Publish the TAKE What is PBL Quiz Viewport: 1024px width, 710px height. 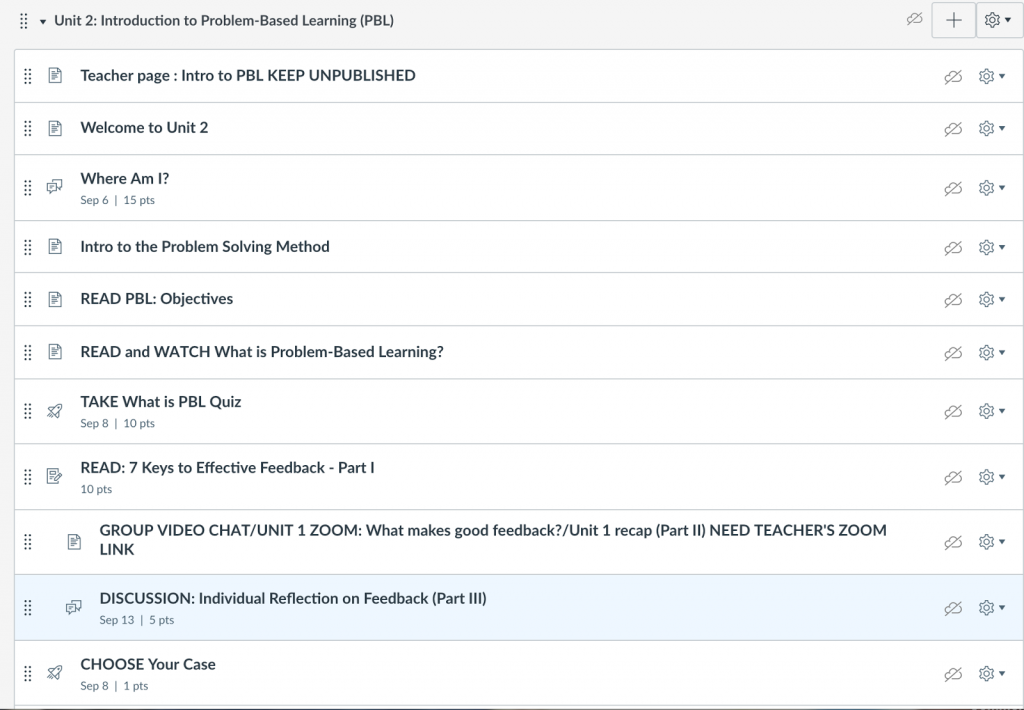click(953, 412)
